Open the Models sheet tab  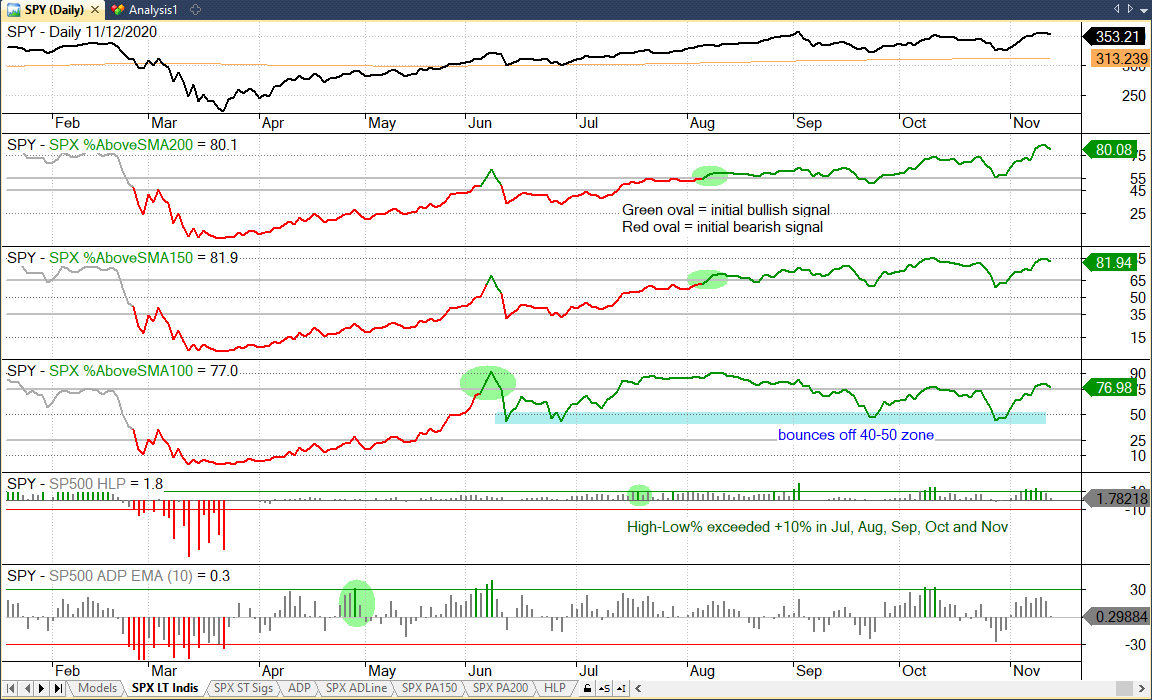coord(98,688)
